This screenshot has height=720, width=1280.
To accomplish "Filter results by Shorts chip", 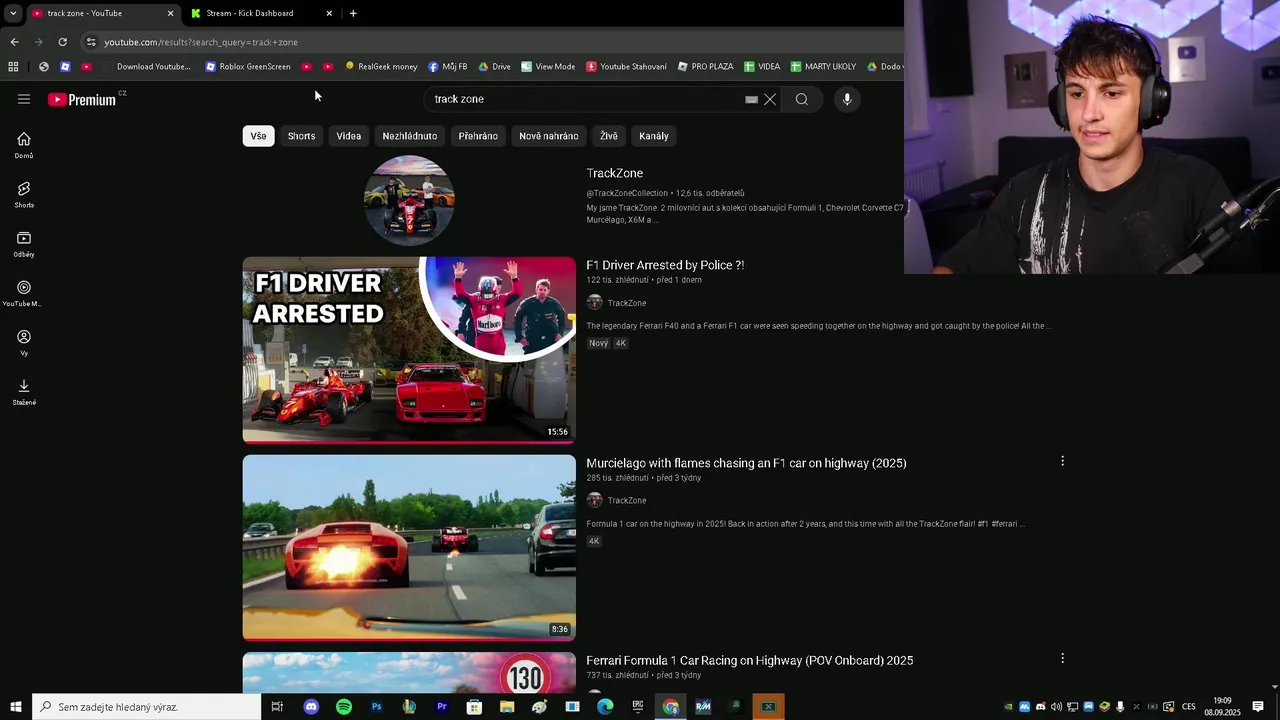I will 301,136.
